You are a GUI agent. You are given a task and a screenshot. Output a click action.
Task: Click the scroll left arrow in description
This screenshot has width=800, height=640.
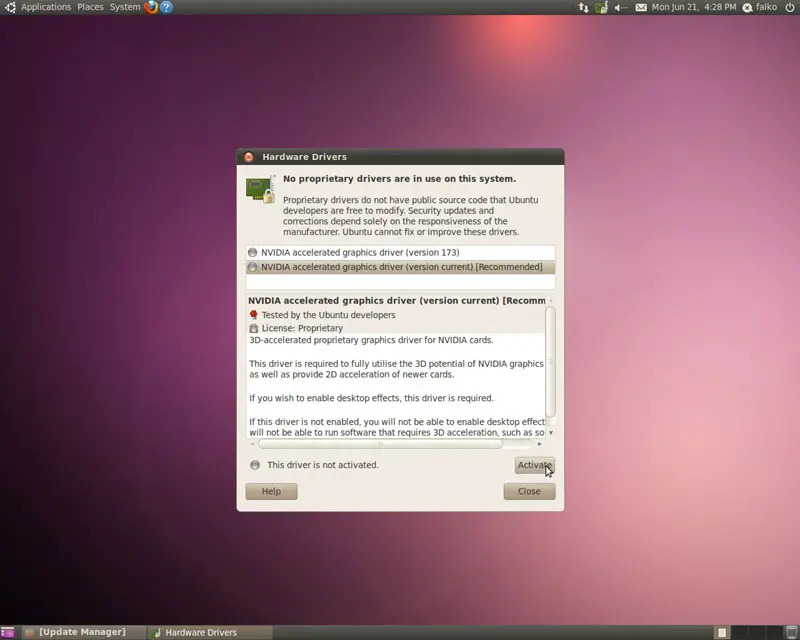tap(252, 444)
